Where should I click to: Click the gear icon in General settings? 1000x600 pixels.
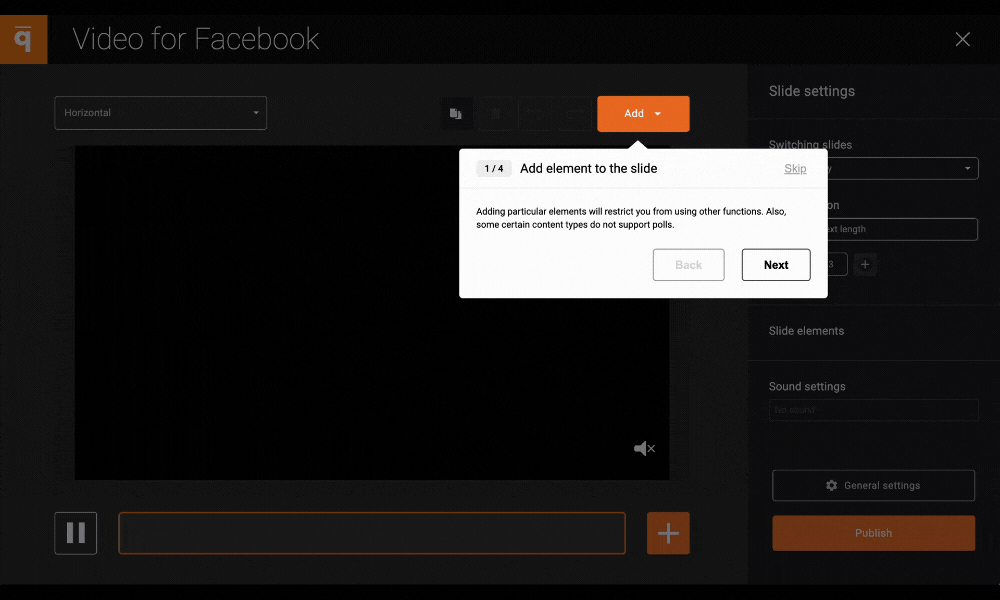(830, 485)
